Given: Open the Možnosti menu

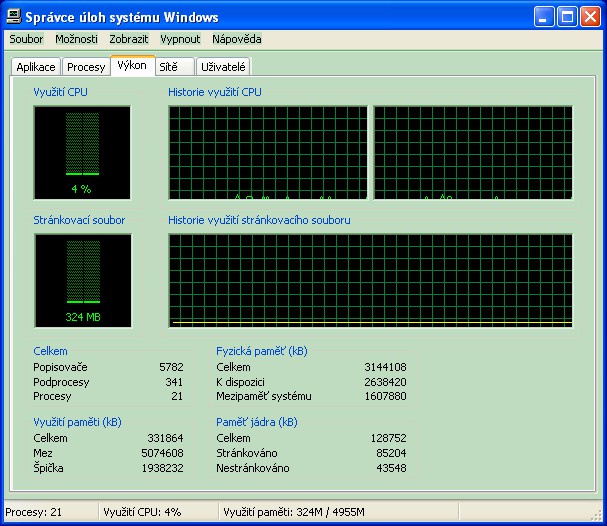Looking at the screenshot, I should tap(76, 39).
